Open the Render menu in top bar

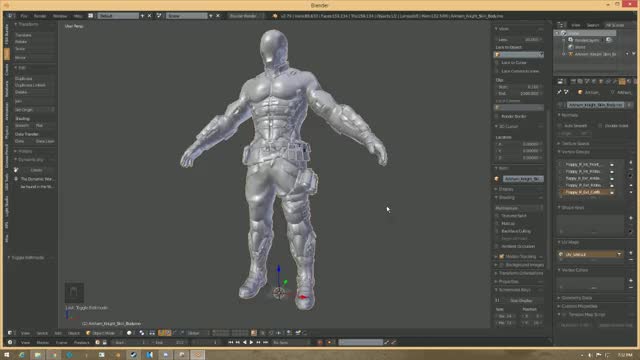click(x=40, y=16)
